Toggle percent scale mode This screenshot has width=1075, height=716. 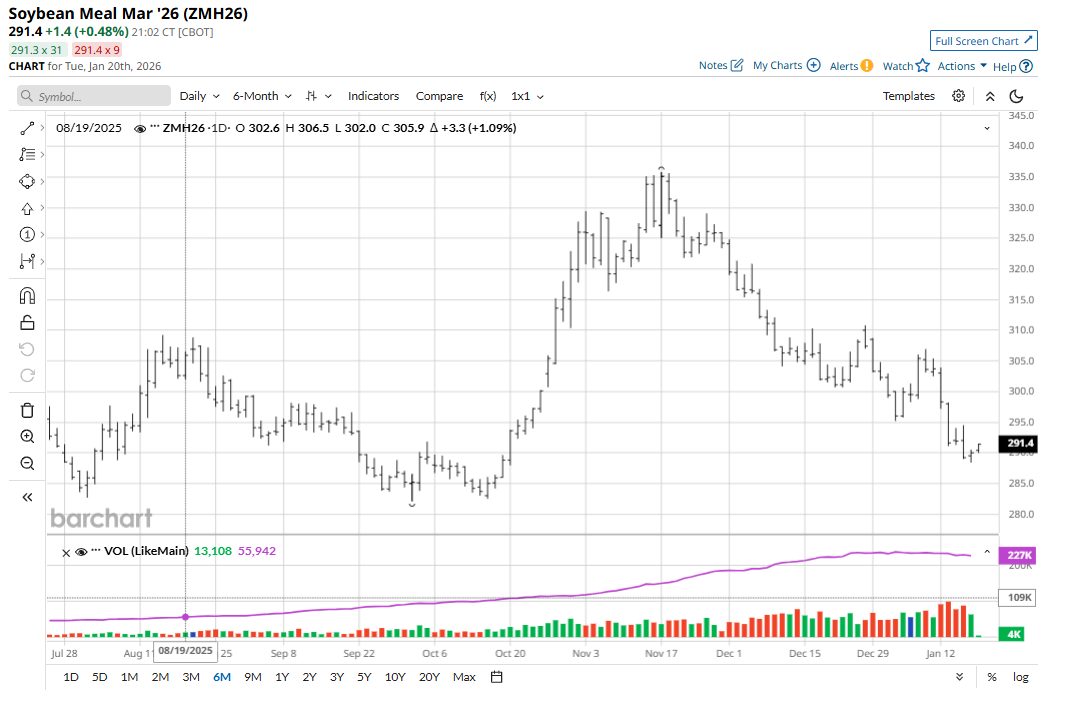coord(991,678)
